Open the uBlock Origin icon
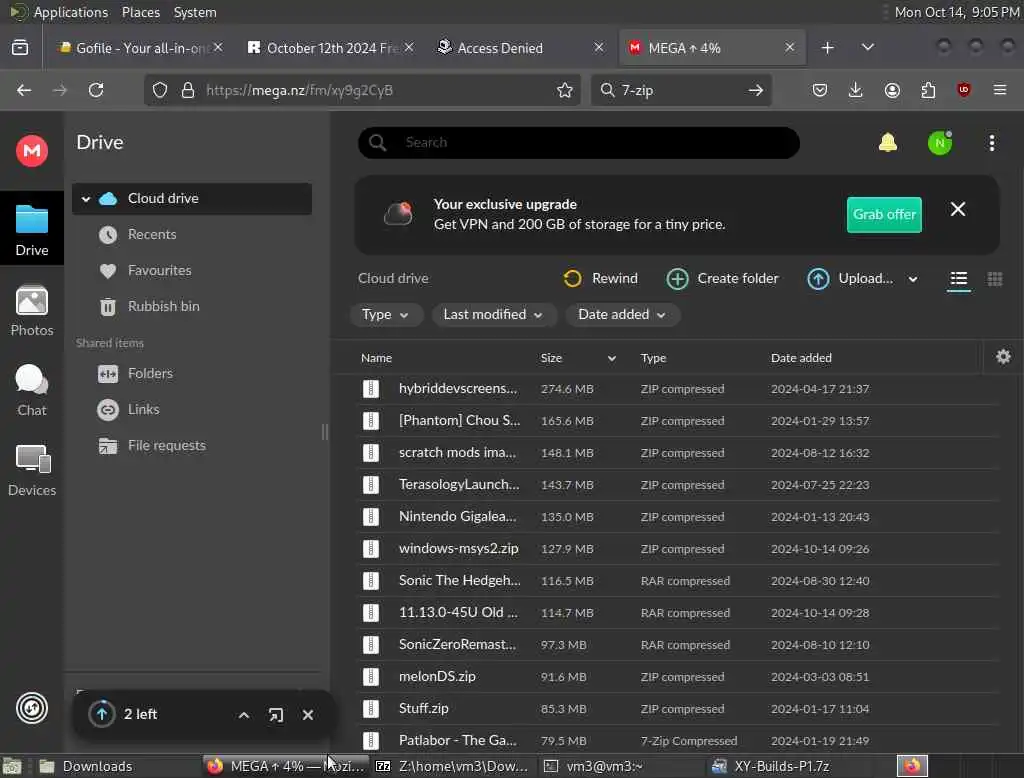 tap(963, 90)
